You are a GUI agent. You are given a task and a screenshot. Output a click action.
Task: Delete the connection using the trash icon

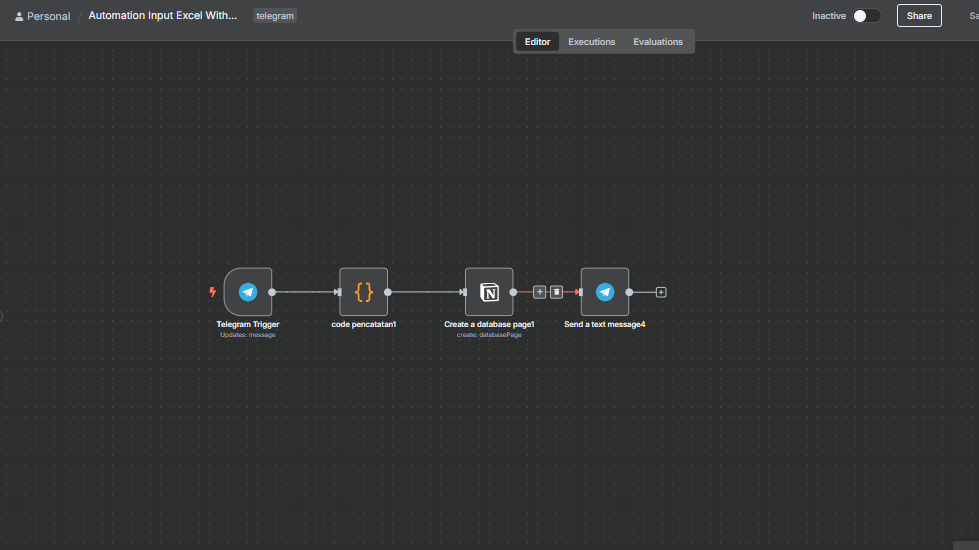click(x=557, y=292)
